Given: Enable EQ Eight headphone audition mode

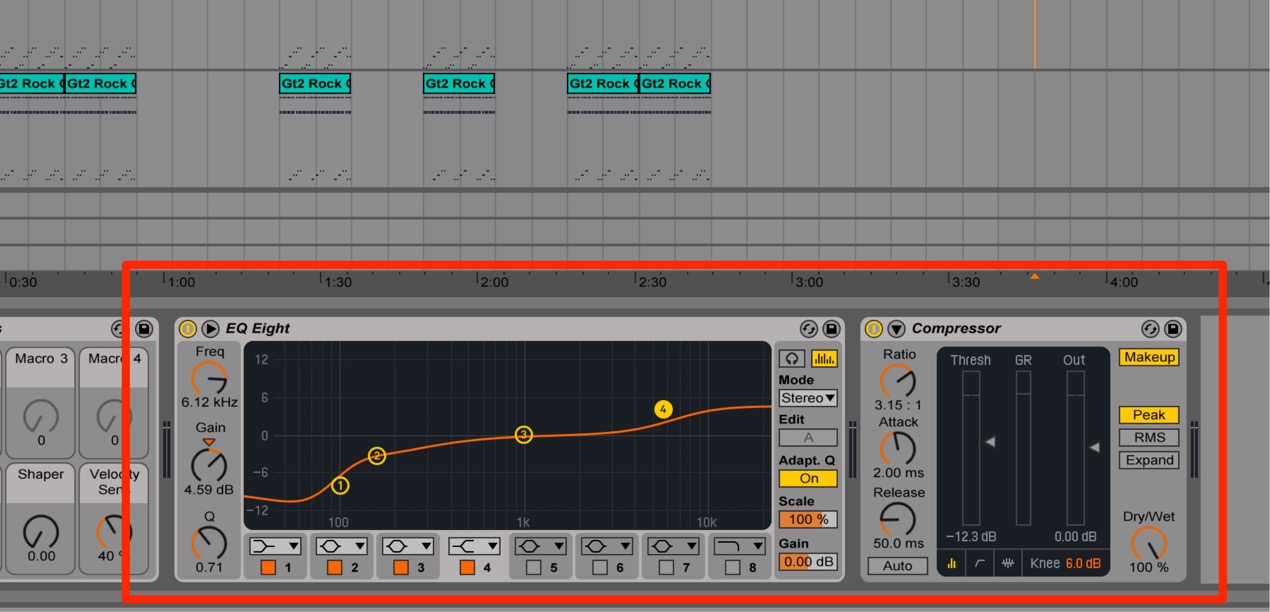Looking at the screenshot, I should tap(792, 358).
